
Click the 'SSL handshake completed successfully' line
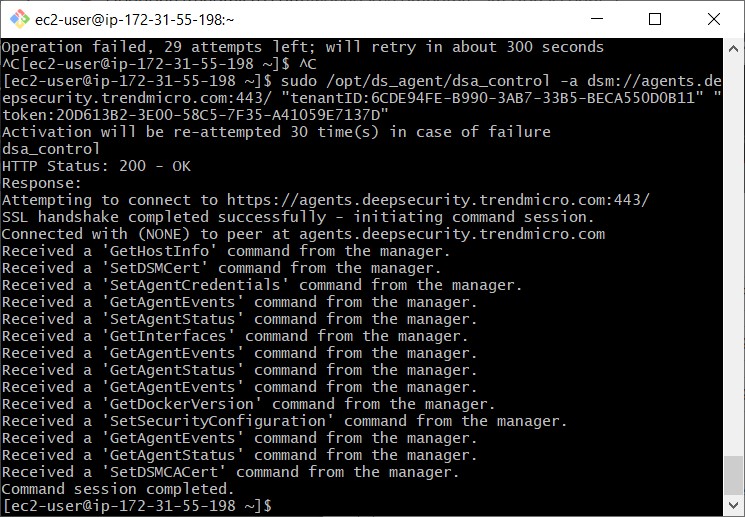(298, 217)
